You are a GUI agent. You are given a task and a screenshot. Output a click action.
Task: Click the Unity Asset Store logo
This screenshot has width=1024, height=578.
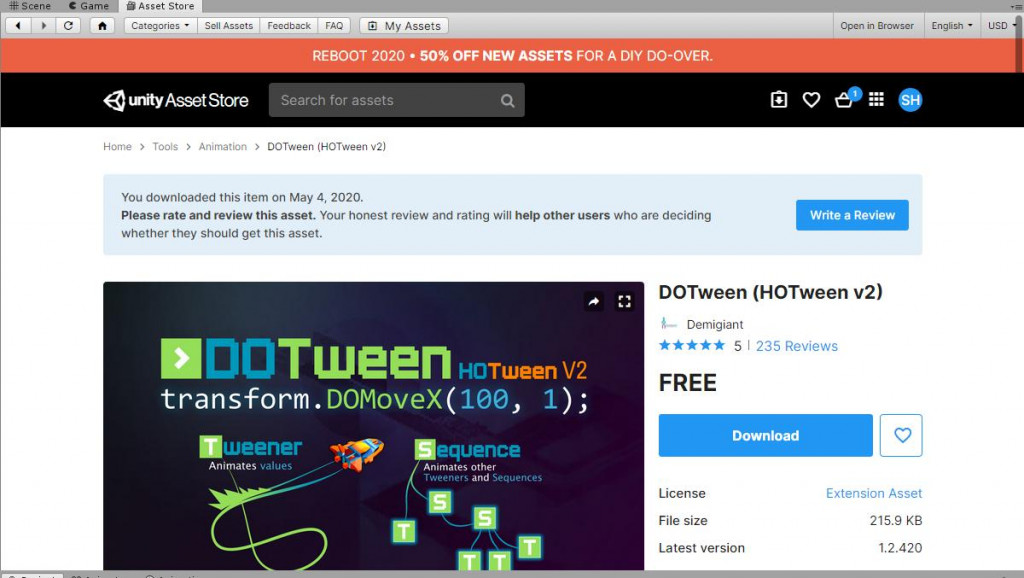click(176, 100)
